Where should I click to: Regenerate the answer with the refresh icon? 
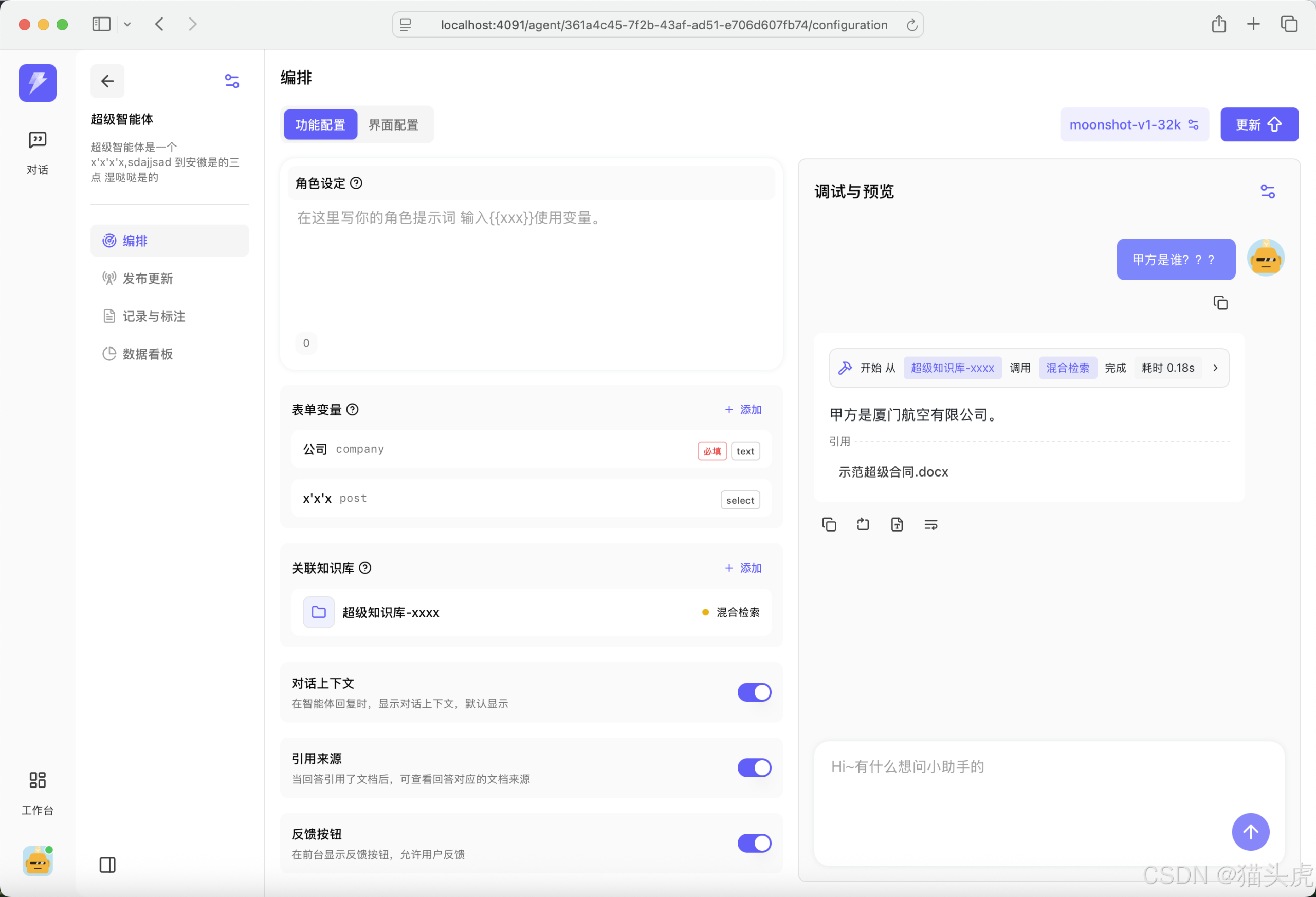(863, 524)
